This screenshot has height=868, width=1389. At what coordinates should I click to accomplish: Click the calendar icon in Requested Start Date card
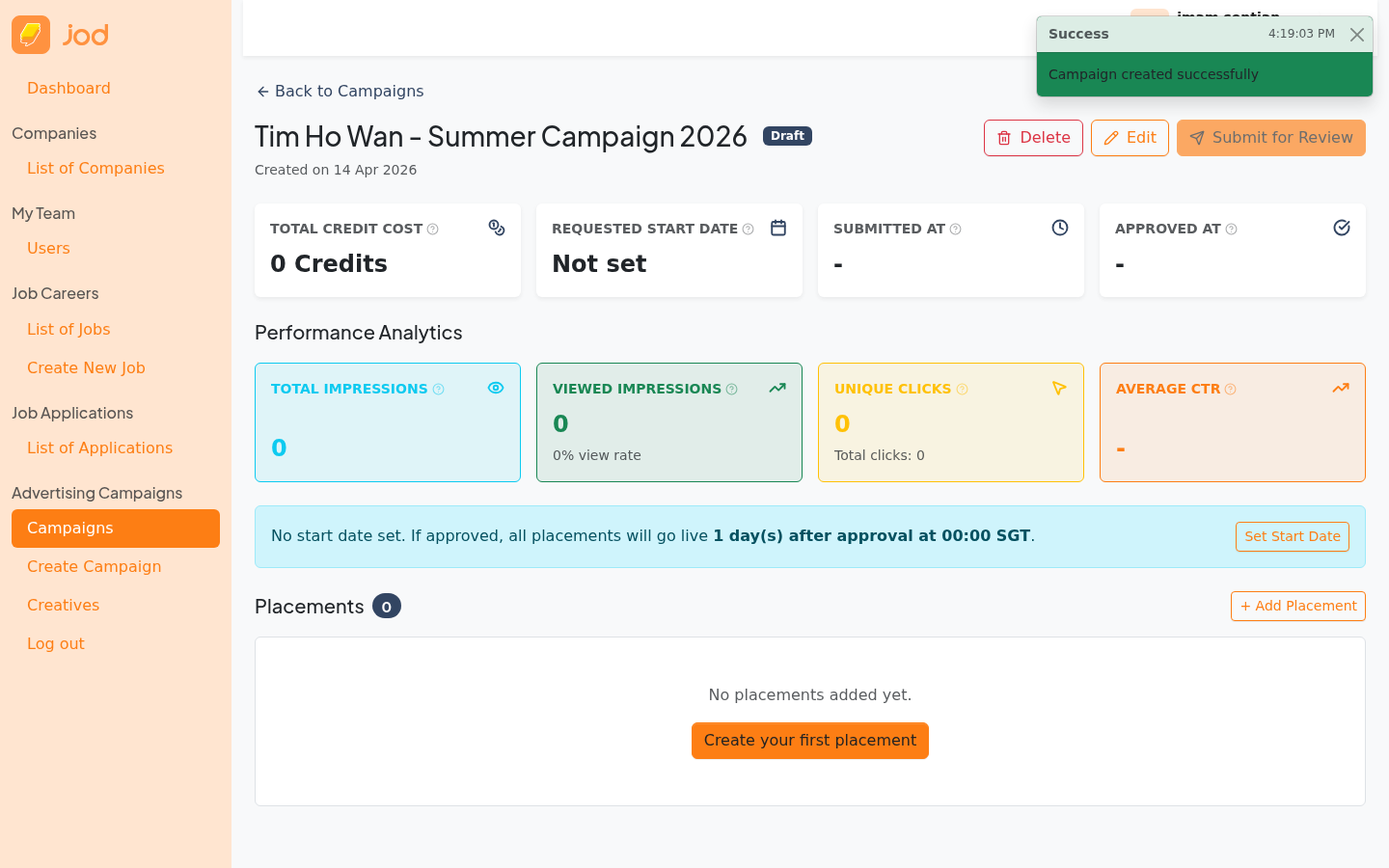click(778, 228)
